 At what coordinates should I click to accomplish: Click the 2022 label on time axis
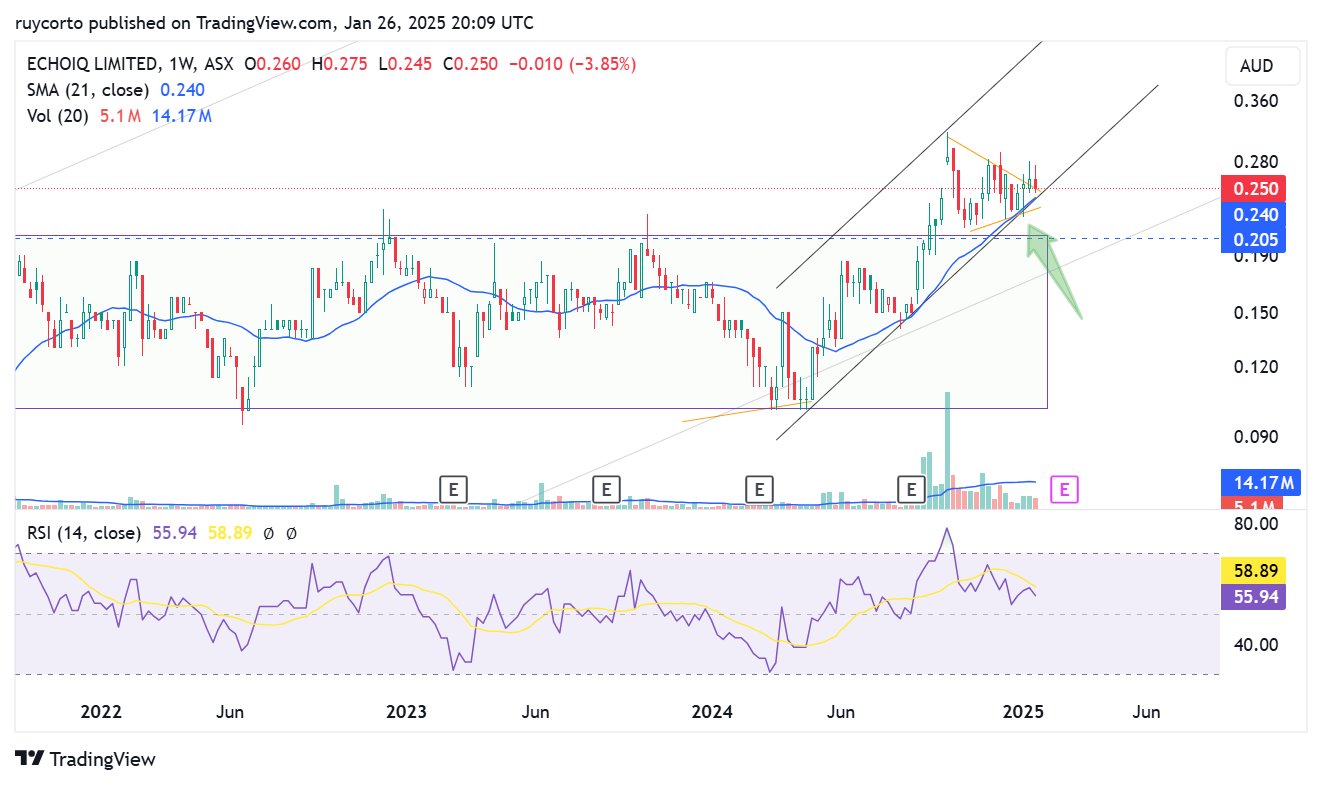coord(101,712)
